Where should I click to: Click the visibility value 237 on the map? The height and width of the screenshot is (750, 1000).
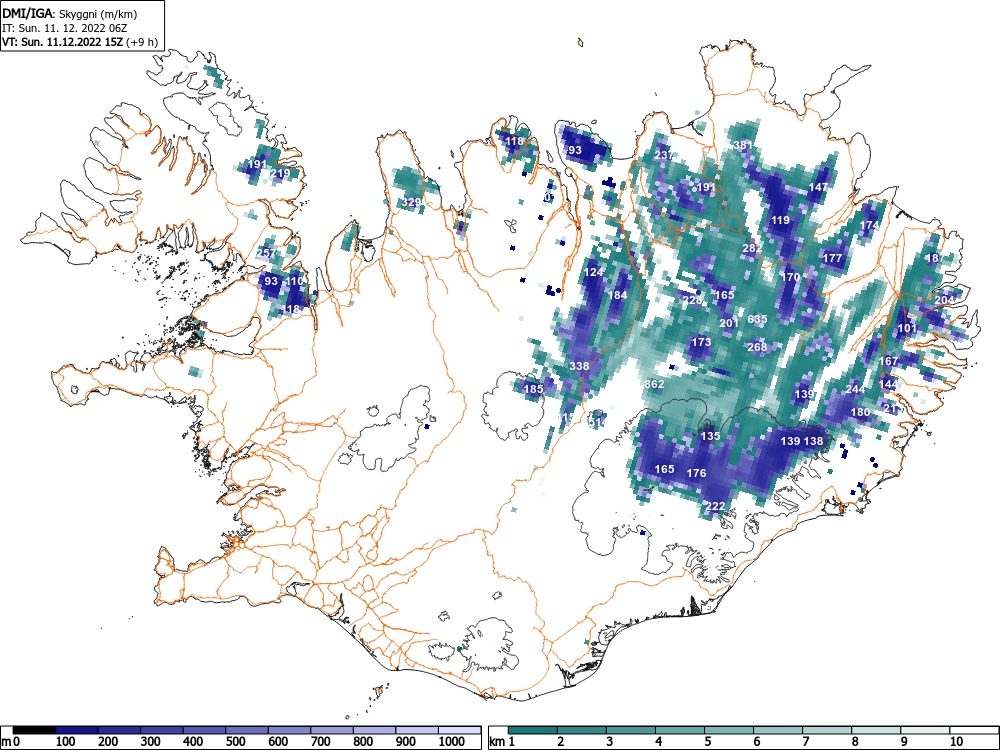pos(663,155)
